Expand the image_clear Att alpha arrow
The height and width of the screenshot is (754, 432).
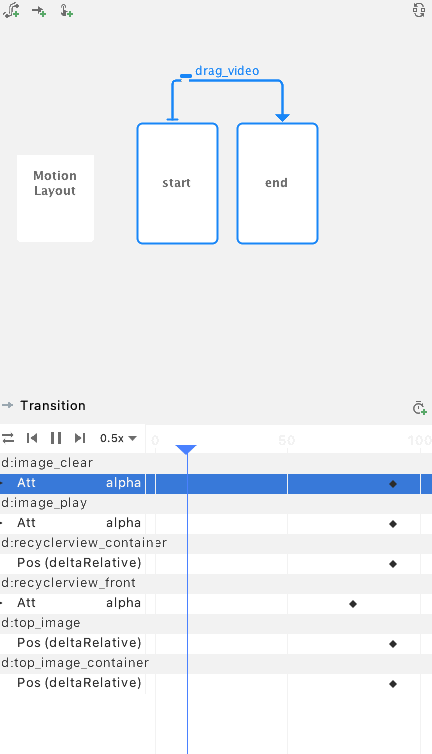tap(2, 483)
